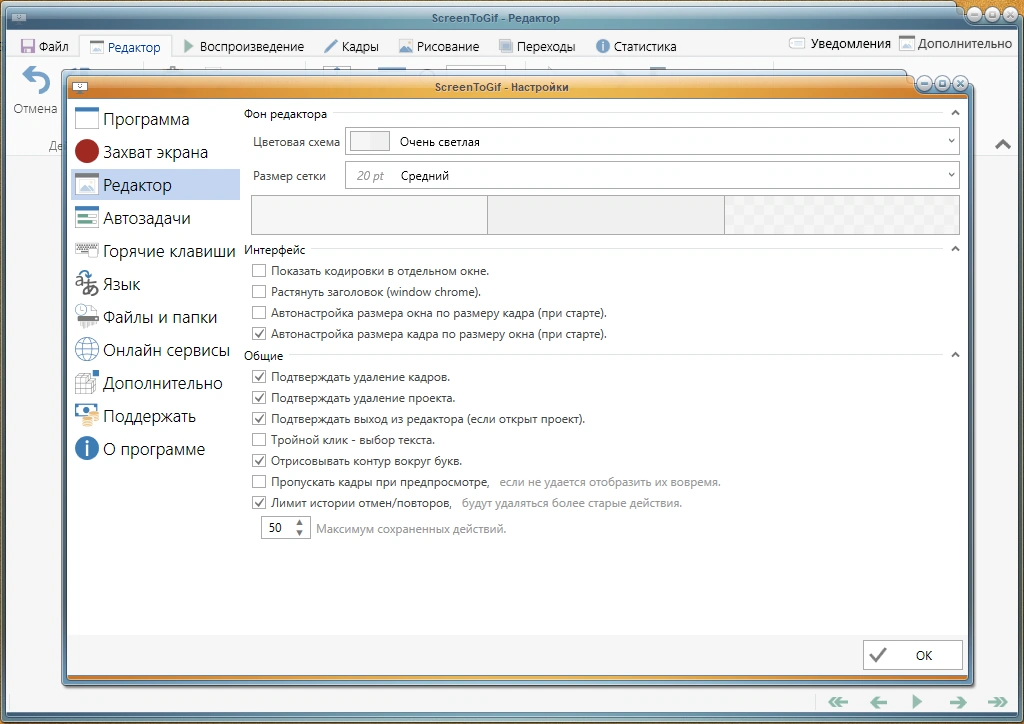Click the Воспроизведение play triangle icon

(189, 46)
